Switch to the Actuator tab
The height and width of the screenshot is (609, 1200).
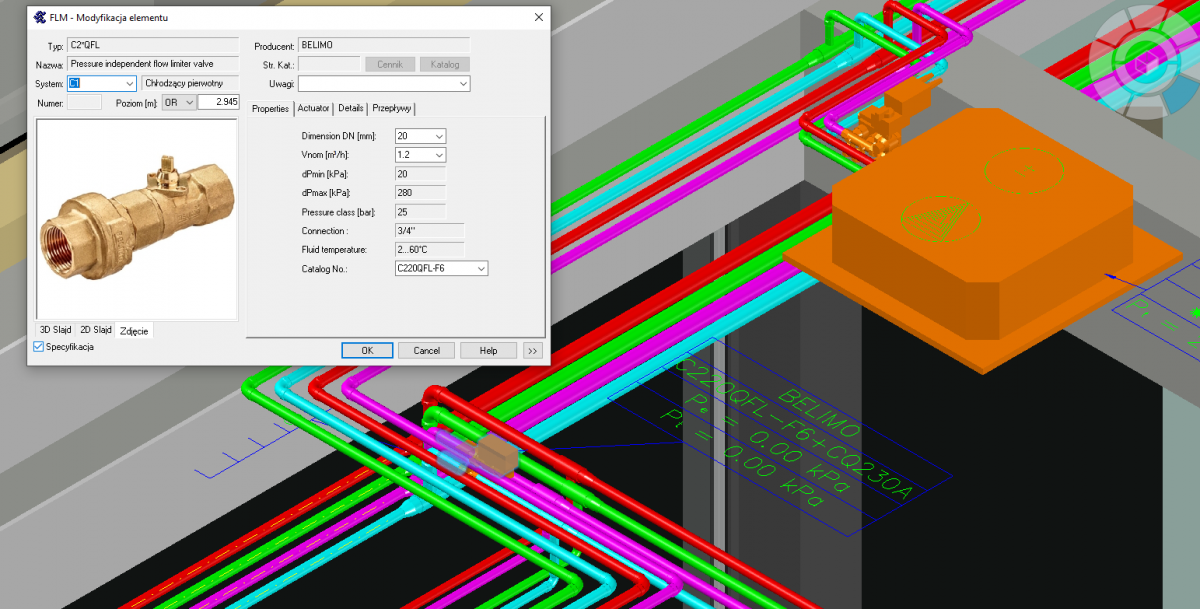[x=313, y=108]
